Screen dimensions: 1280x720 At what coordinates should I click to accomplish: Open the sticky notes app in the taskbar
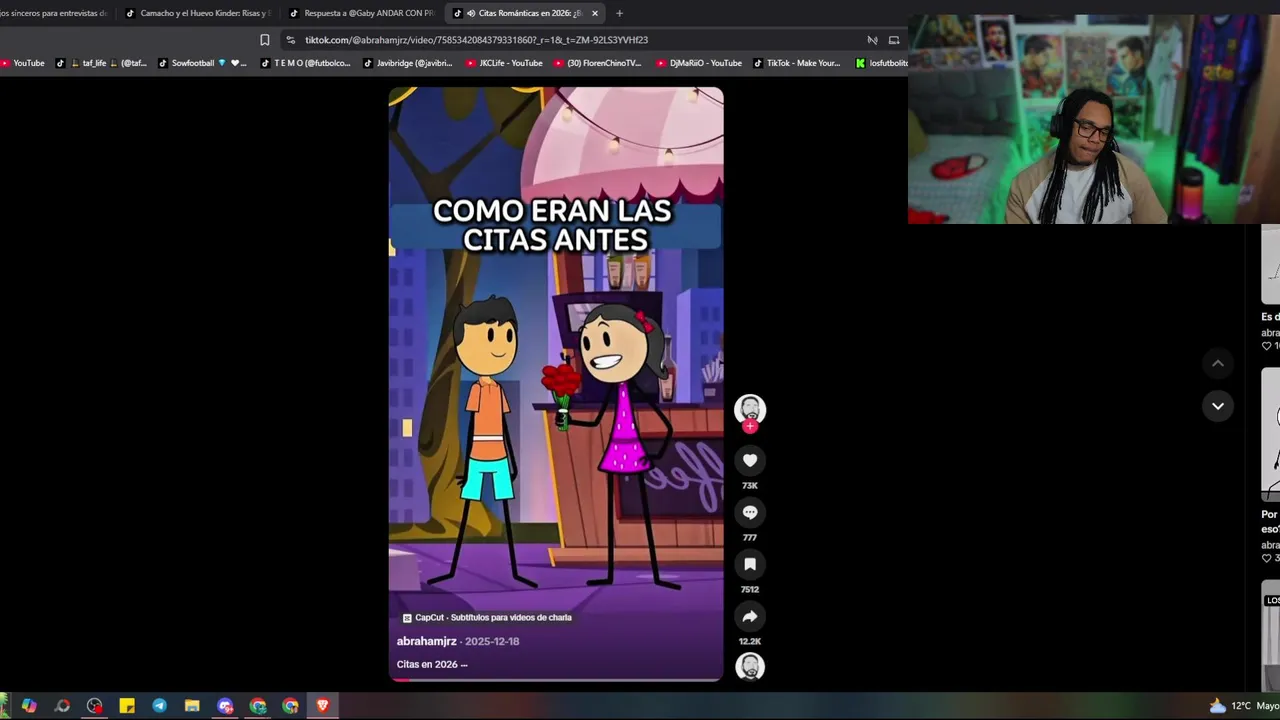[127, 706]
